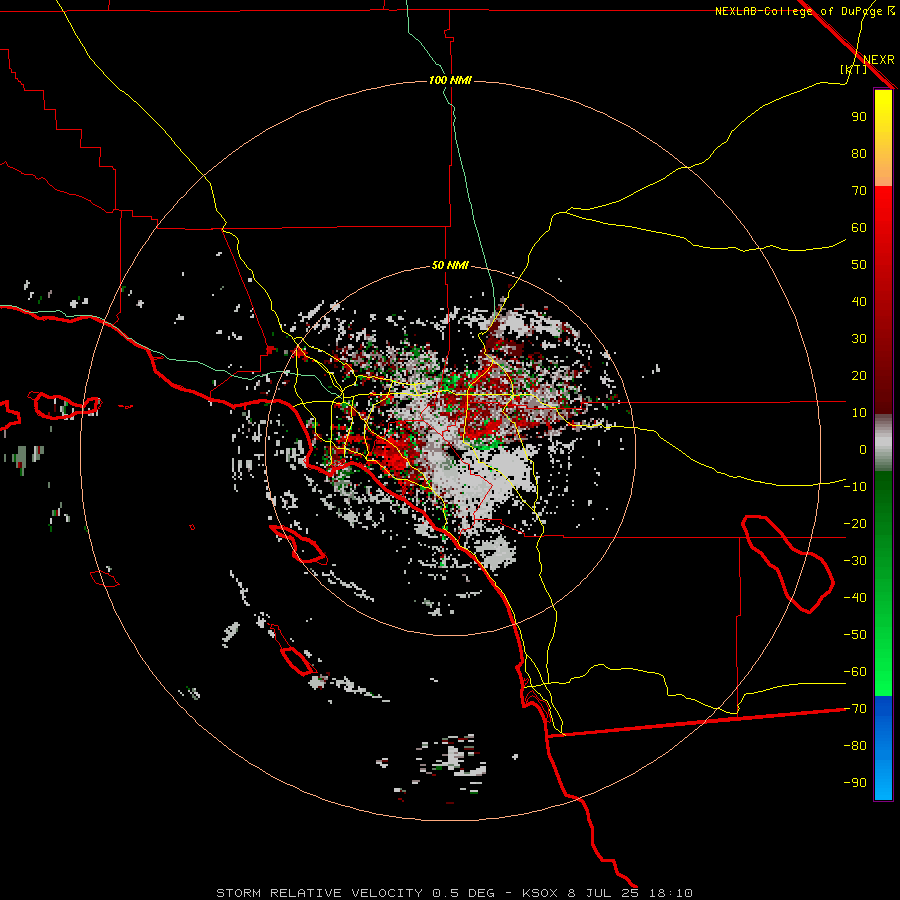Click the -90 value on the velocity scale

tap(855, 783)
